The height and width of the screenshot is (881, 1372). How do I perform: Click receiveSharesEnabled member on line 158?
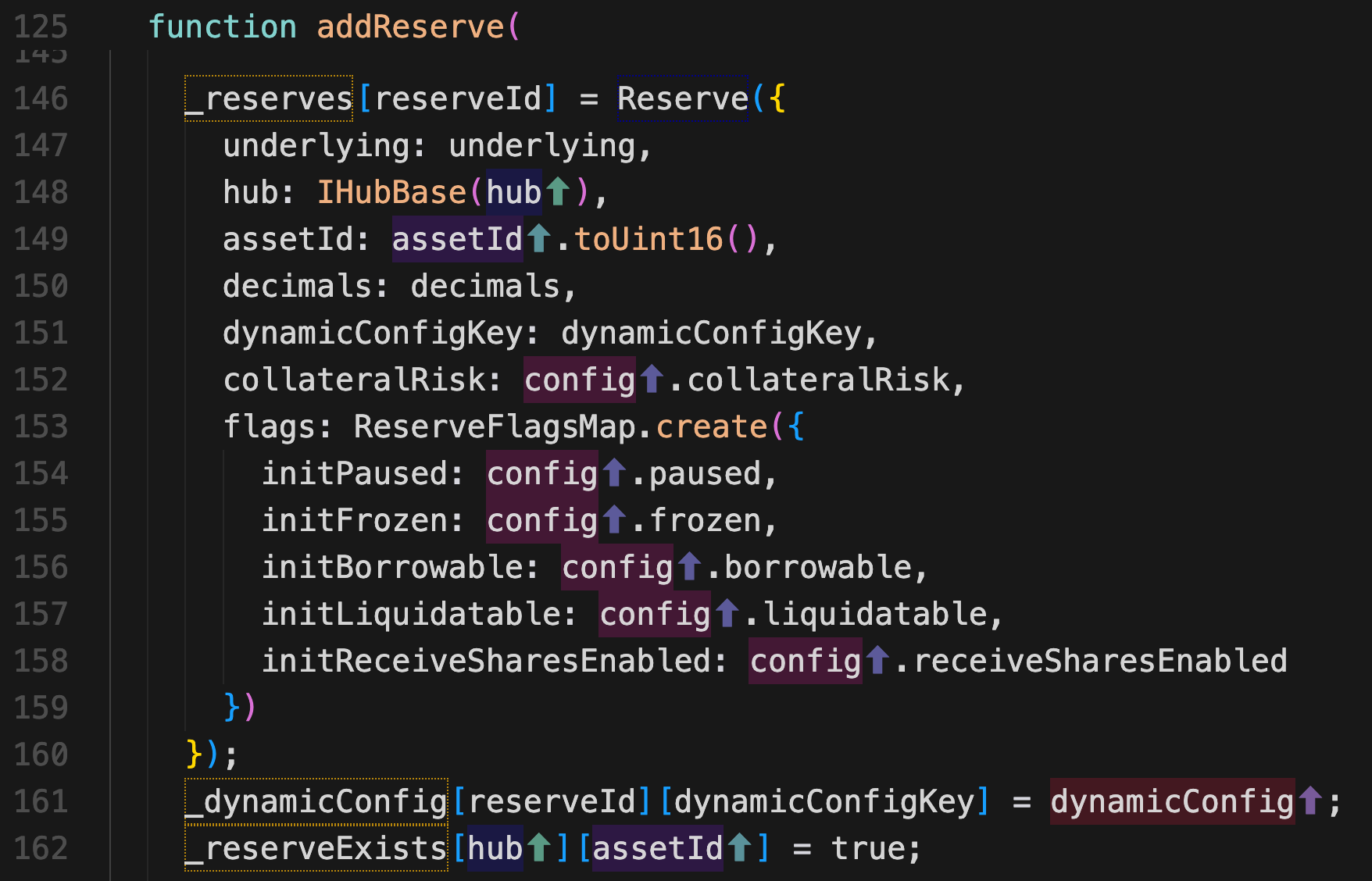point(1100,661)
